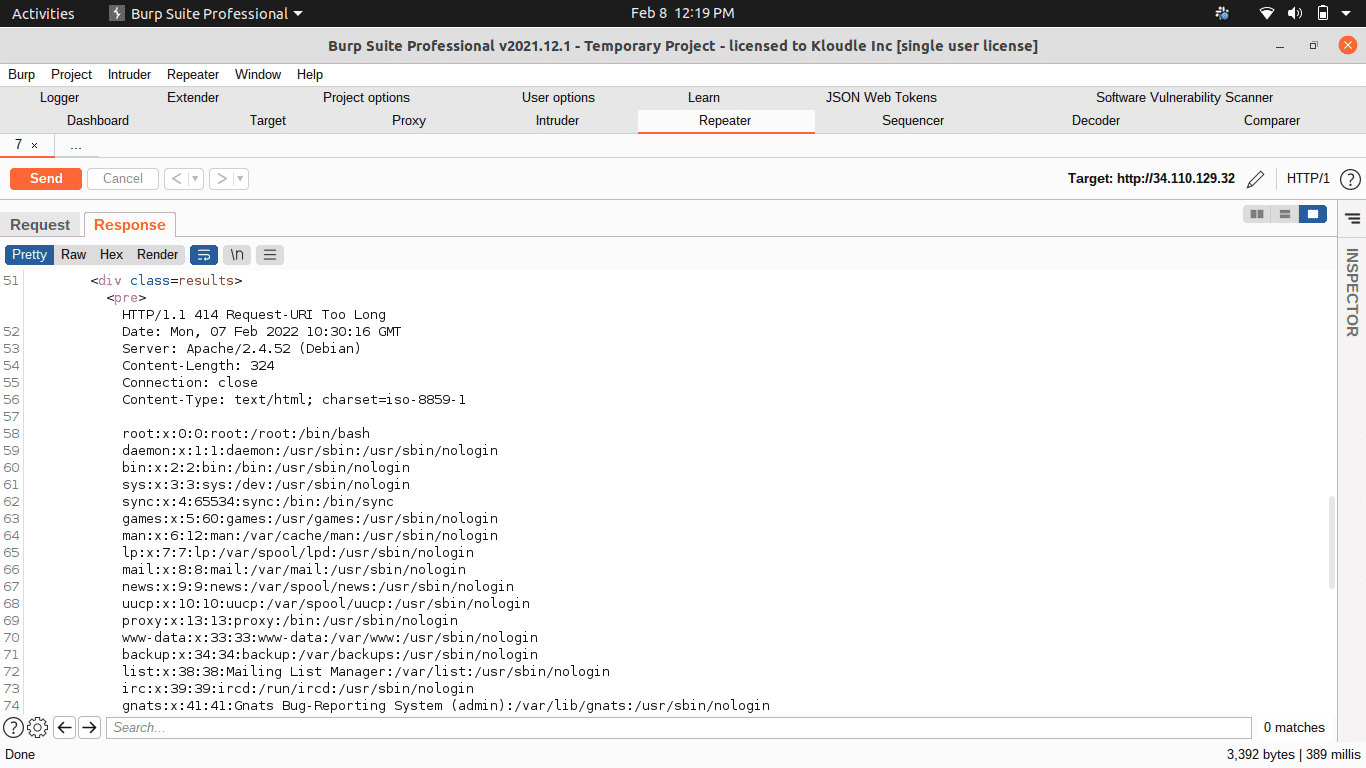Toggle word wrap icon in response toolbar
The height and width of the screenshot is (768, 1366).
click(x=204, y=255)
